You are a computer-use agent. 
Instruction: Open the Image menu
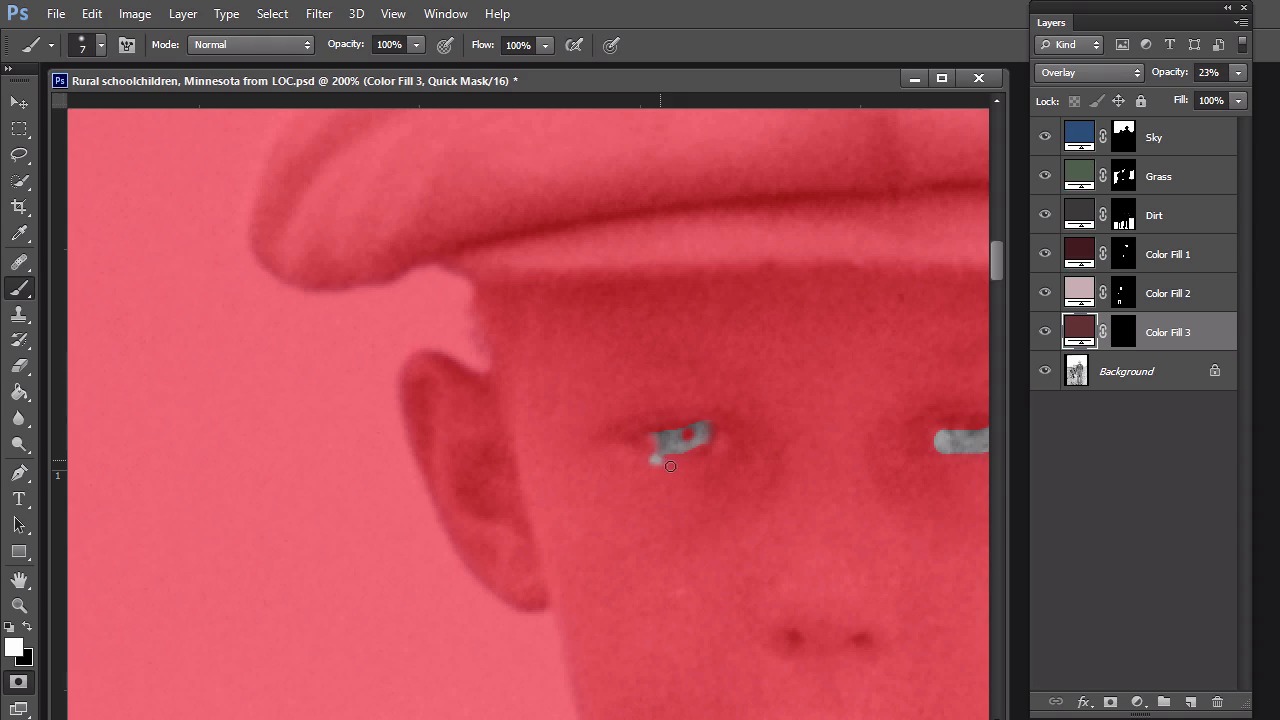[x=135, y=14]
